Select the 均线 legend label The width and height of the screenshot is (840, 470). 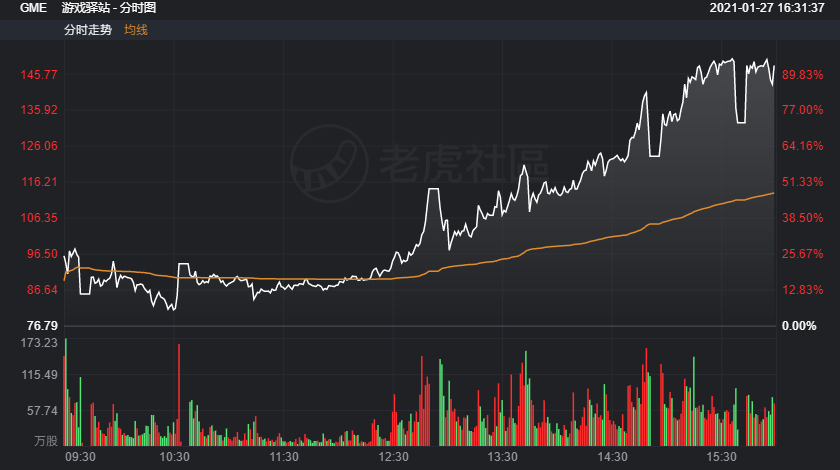136,30
